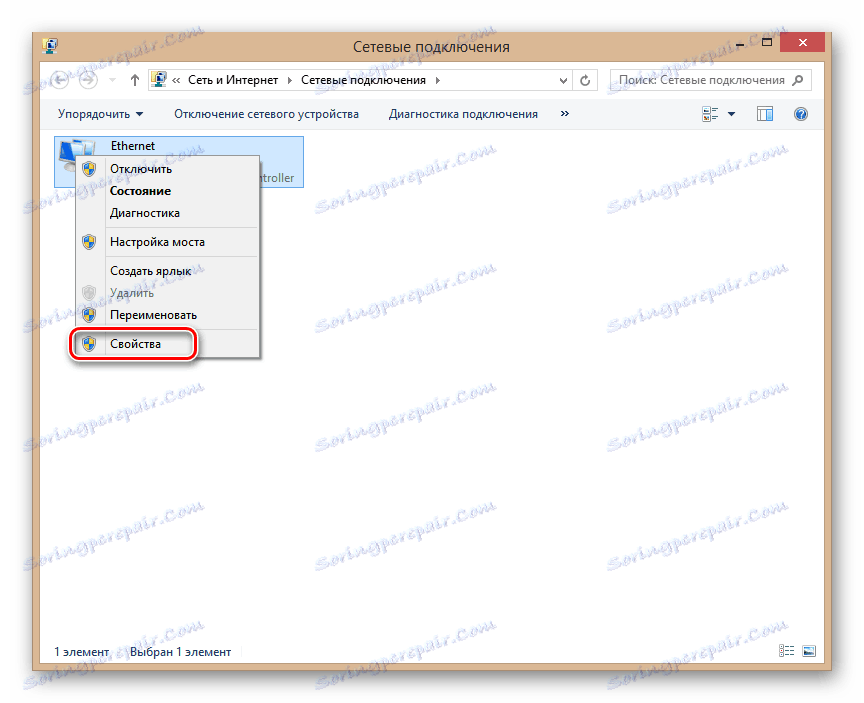Click the preview pane toggle icon
864x703 pixels.
[764, 113]
